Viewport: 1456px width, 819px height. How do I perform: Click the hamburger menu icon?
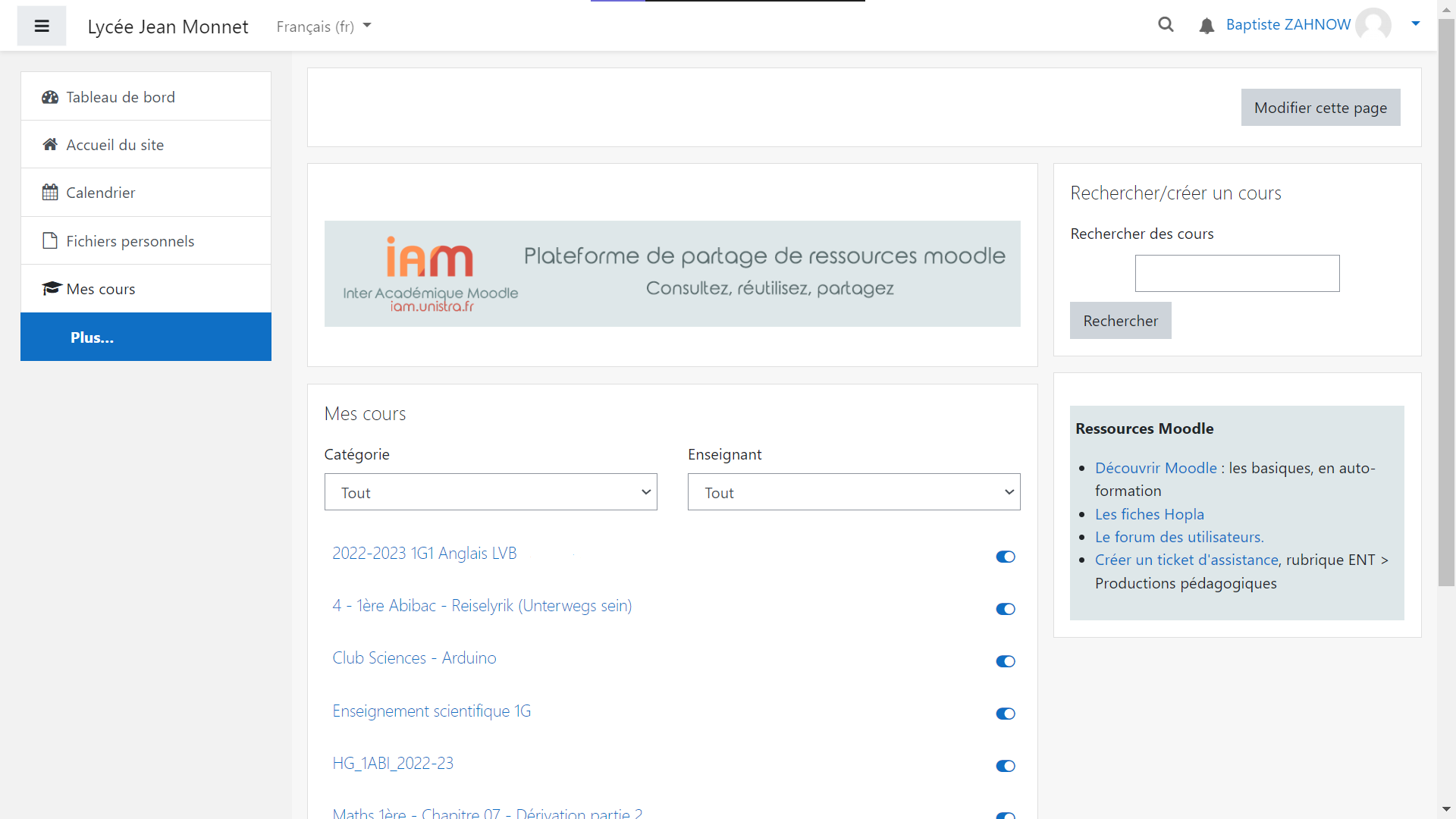pos(42,26)
